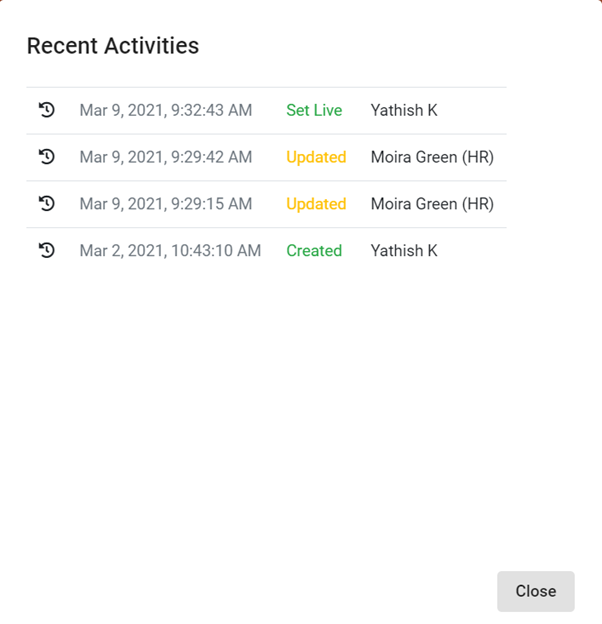602x624 pixels.
Task: Click Updated status at 9:29:15 AM
Action: [316, 204]
